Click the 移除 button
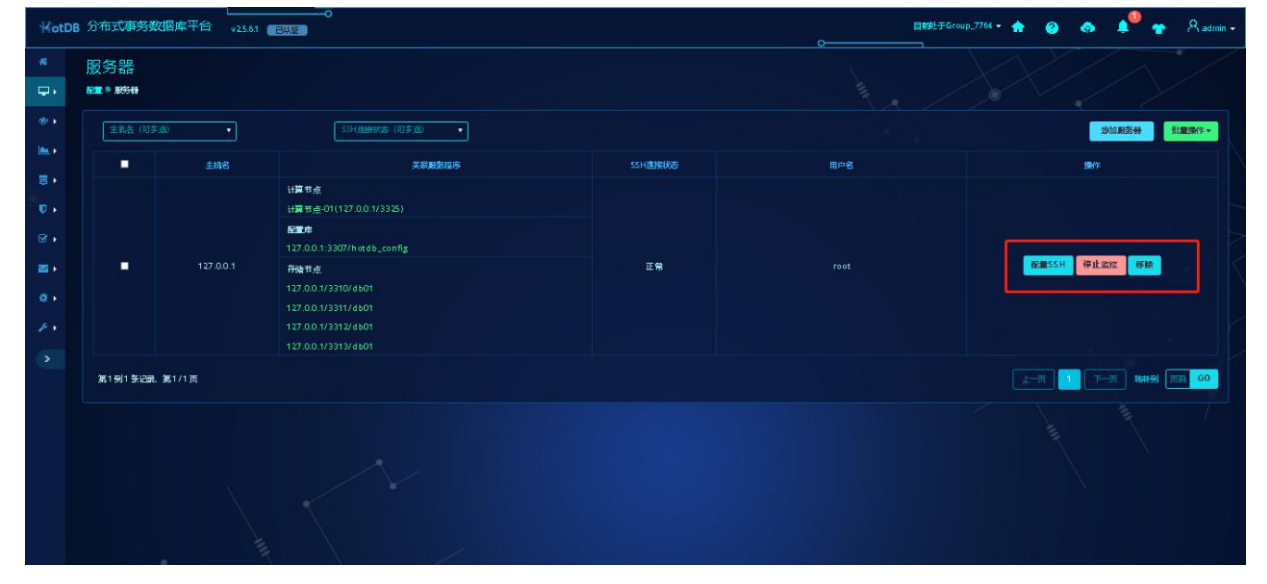This screenshot has height=584, width=1267. [1144, 265]
